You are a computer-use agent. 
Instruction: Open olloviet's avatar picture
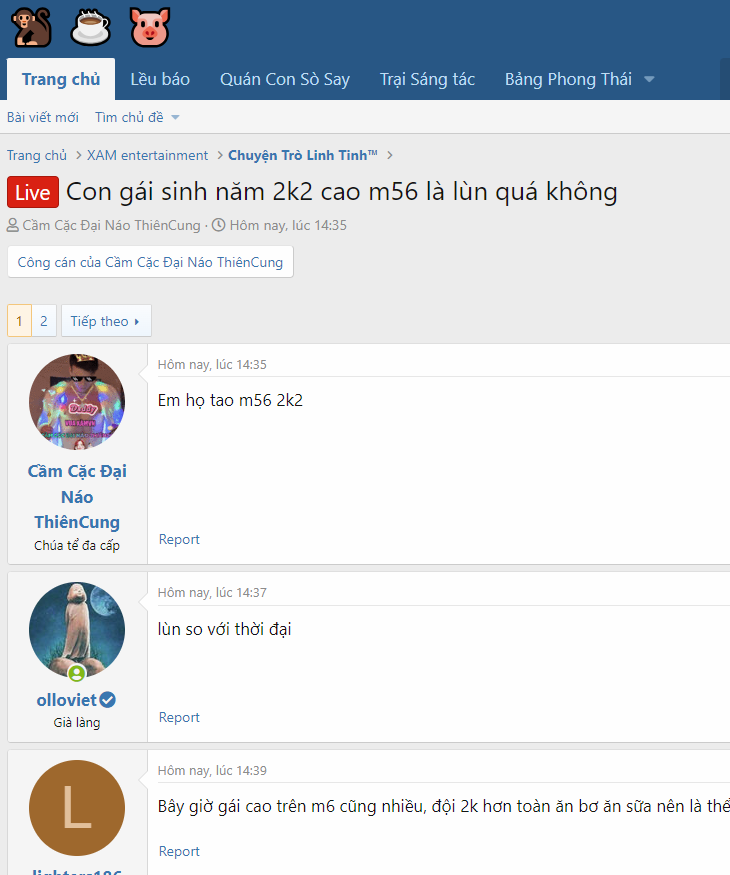pyautogui.click(x=77, y=630)
